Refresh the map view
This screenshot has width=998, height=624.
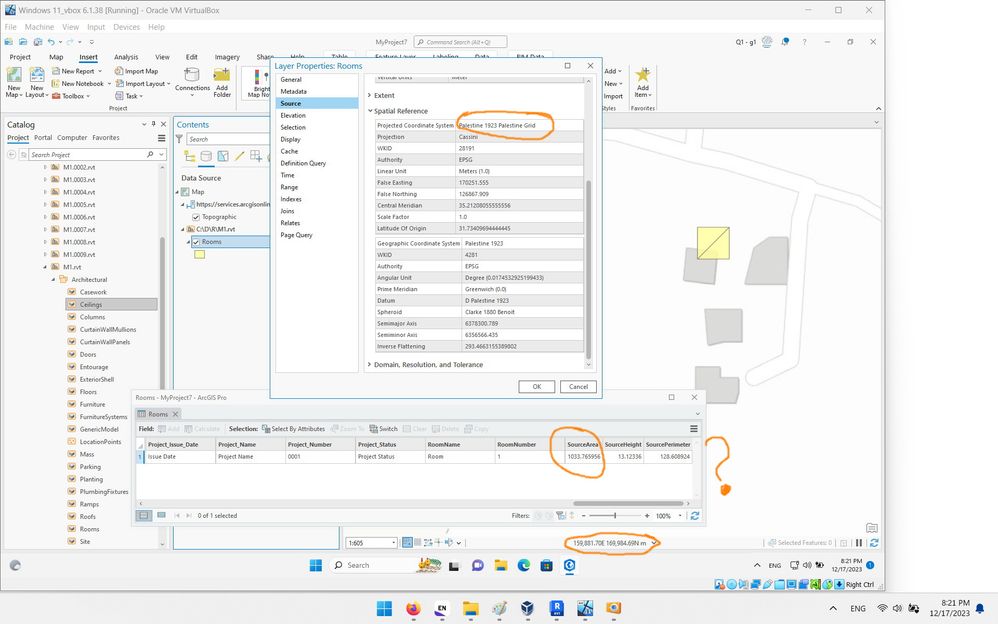[x=874, y=543]
